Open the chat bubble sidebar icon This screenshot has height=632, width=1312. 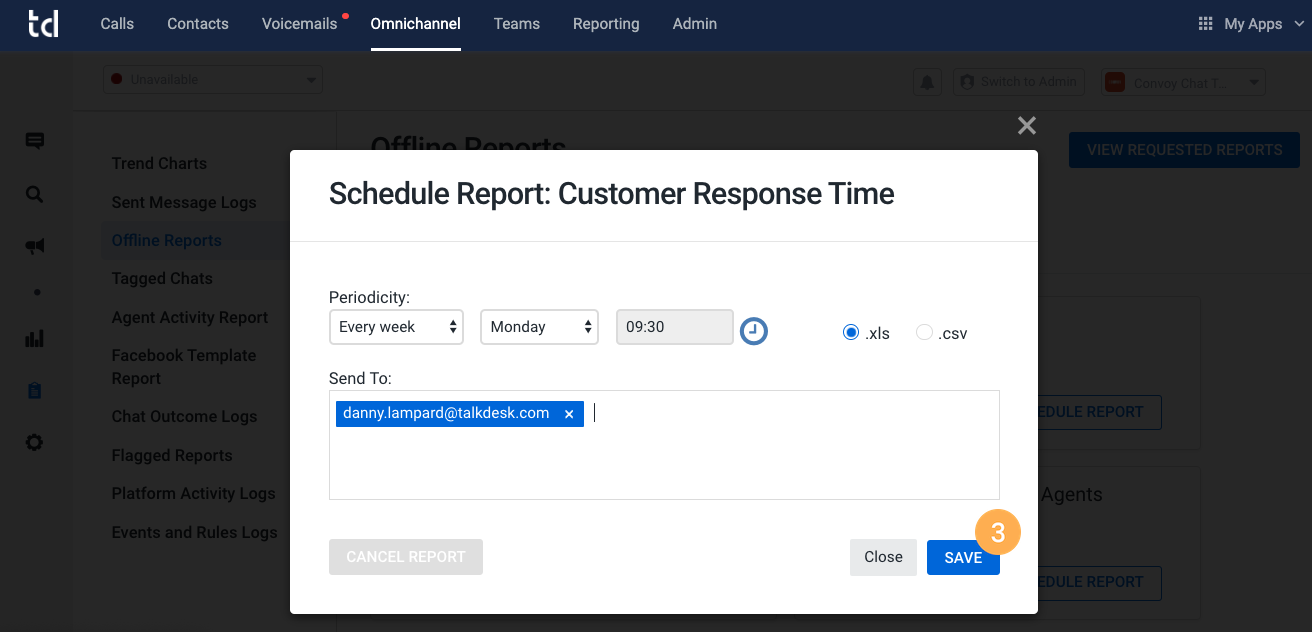click(x=35, y=141)
